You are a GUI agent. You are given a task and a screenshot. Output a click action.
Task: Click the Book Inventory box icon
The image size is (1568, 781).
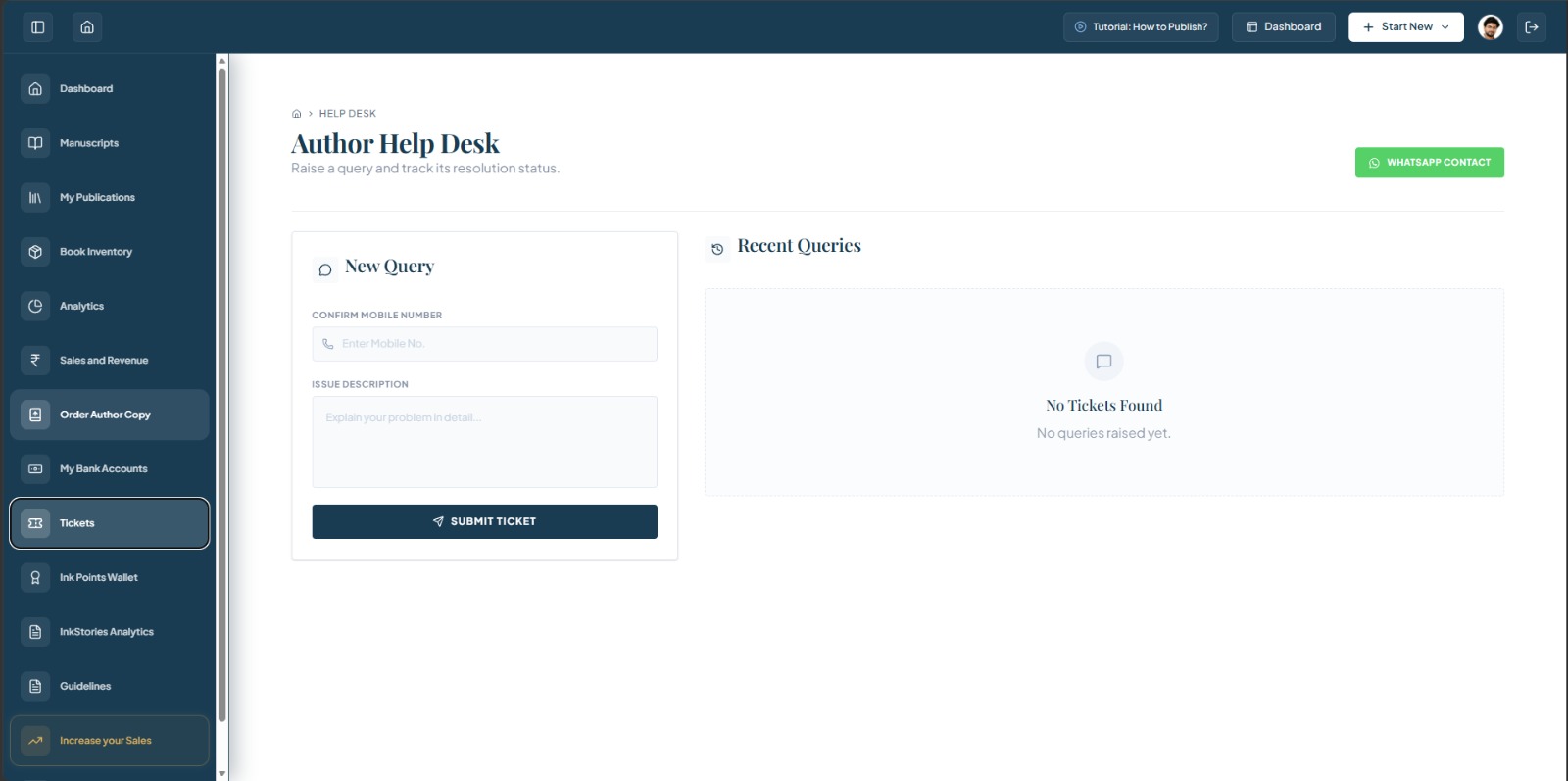coord(35,252)
